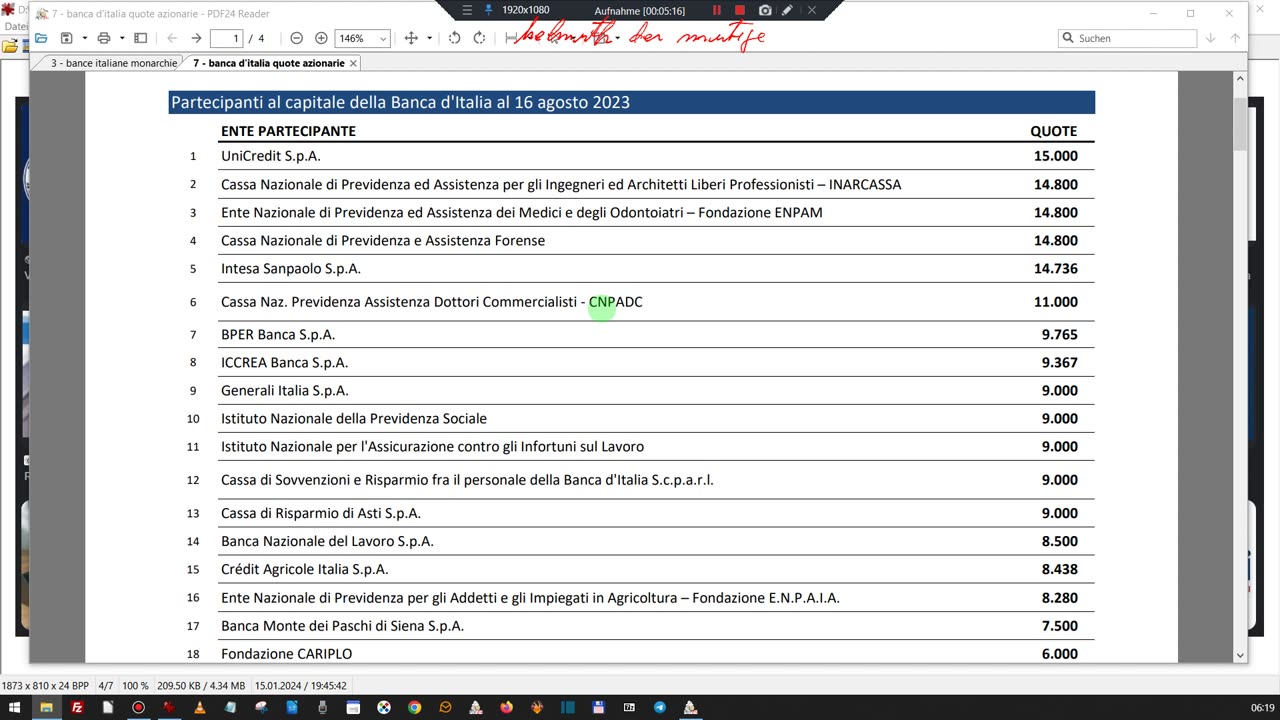Click the 'UniCredit S.p.A.' row text

point(270,156)
